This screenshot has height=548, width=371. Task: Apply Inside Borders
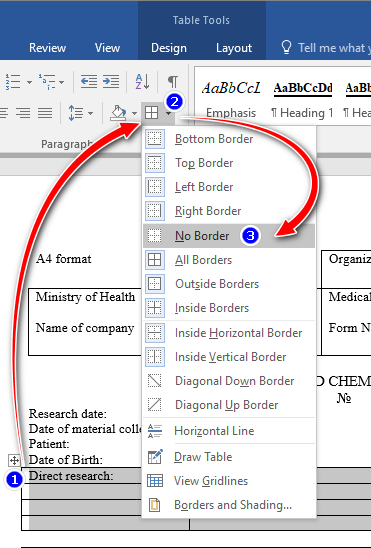pyautogui.click(x=229, y=308)
